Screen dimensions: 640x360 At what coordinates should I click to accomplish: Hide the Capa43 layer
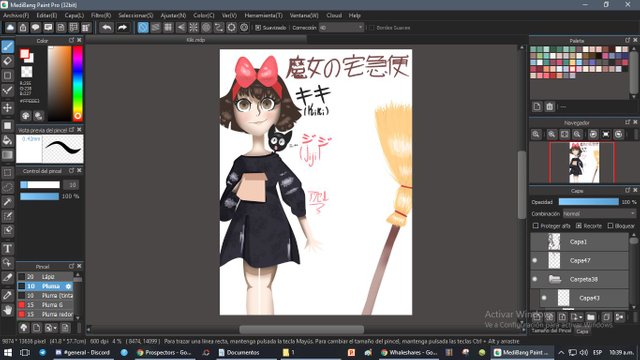point(544,298)
